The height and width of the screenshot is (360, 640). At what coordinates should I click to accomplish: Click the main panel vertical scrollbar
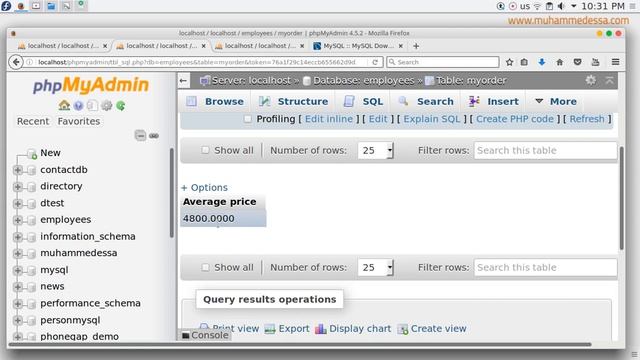(x=622, y=198)
